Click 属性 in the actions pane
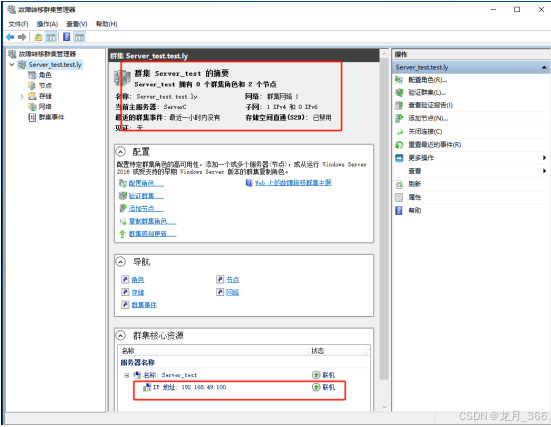 tap(415, 197)
